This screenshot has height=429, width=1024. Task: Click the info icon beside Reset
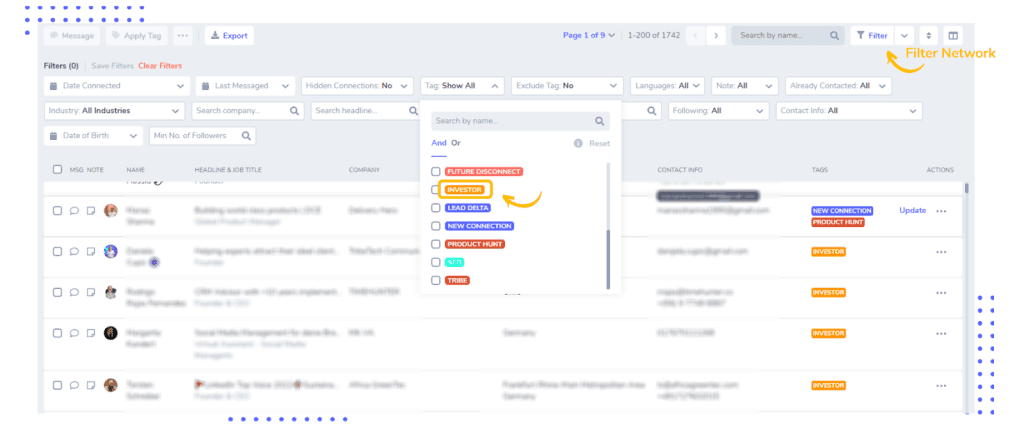pyautogui.click(x=578, y=143)
